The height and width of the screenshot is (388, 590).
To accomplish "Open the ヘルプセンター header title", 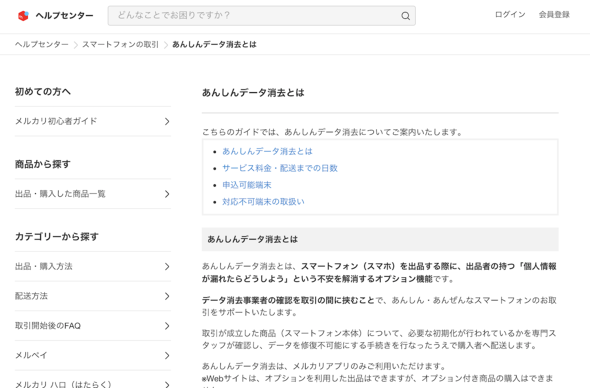I will click(x=64, y=15).
